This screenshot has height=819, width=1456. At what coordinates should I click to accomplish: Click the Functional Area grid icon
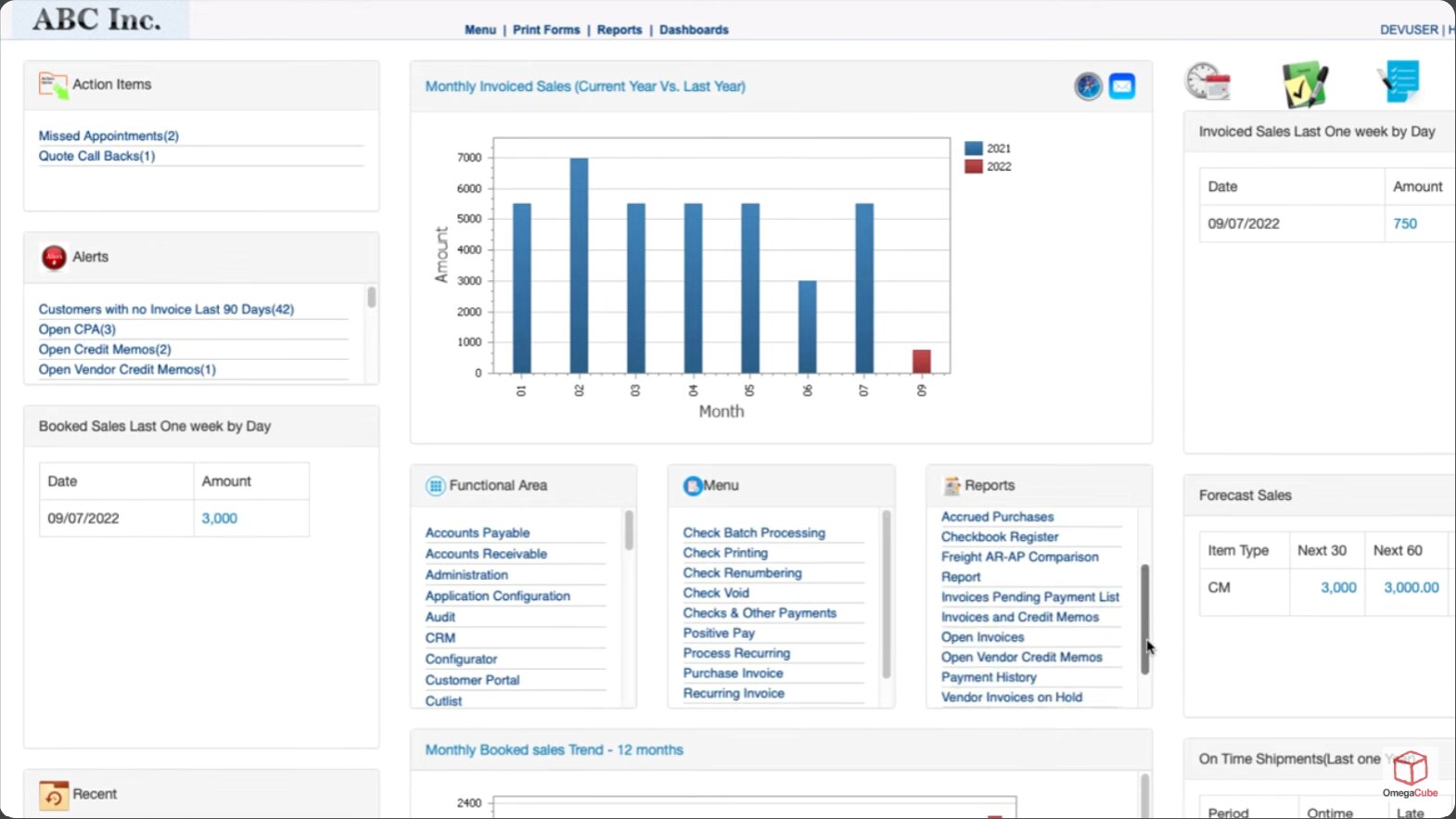point(435,486)
